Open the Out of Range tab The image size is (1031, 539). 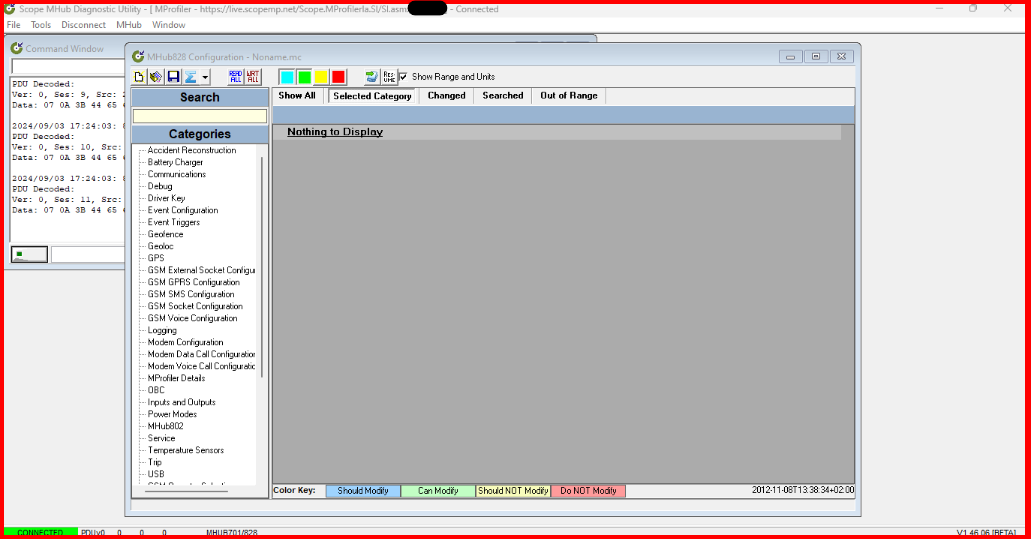[569, 96]
